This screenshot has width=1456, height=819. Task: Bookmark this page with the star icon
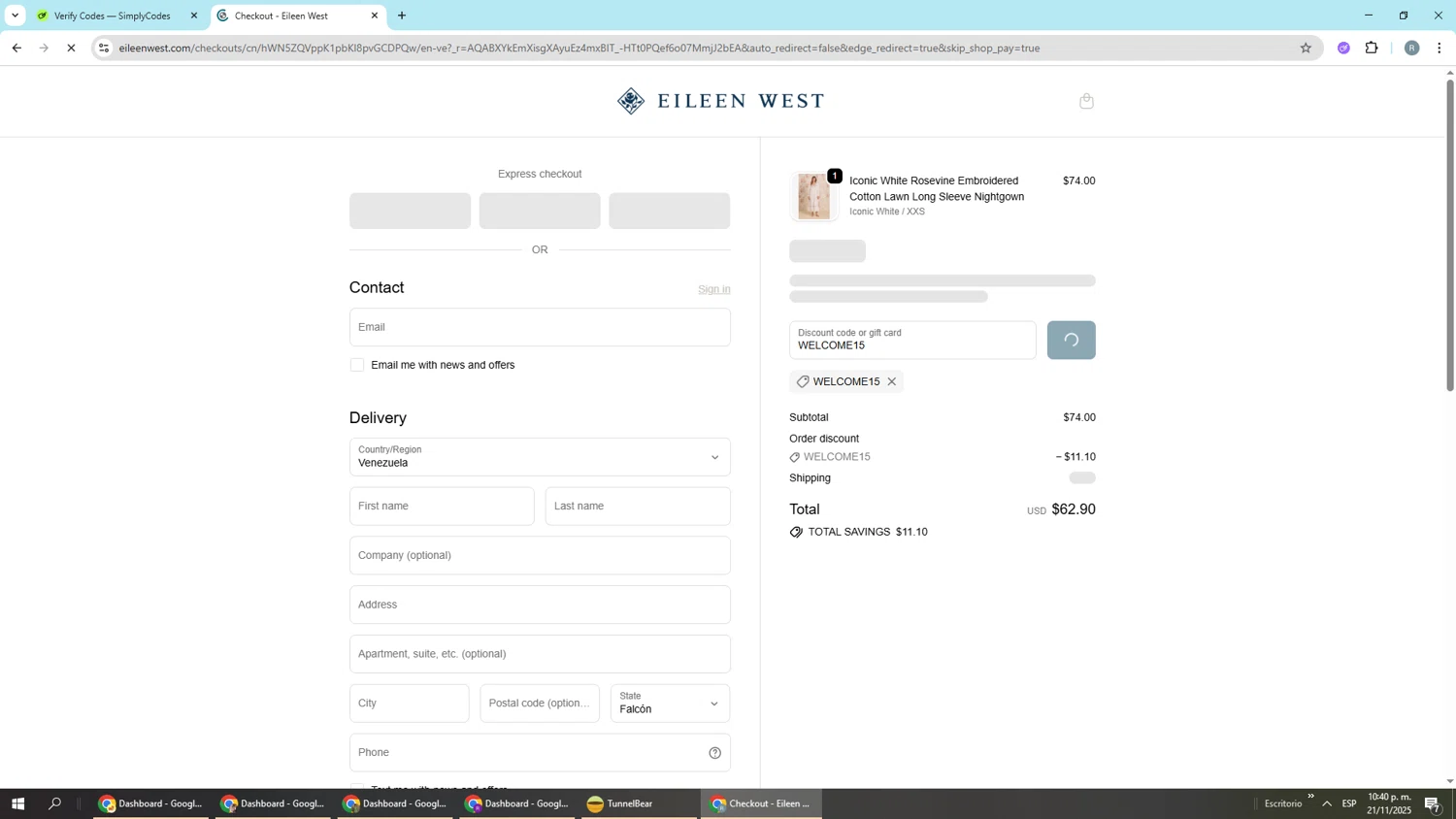pos(1306,48)
